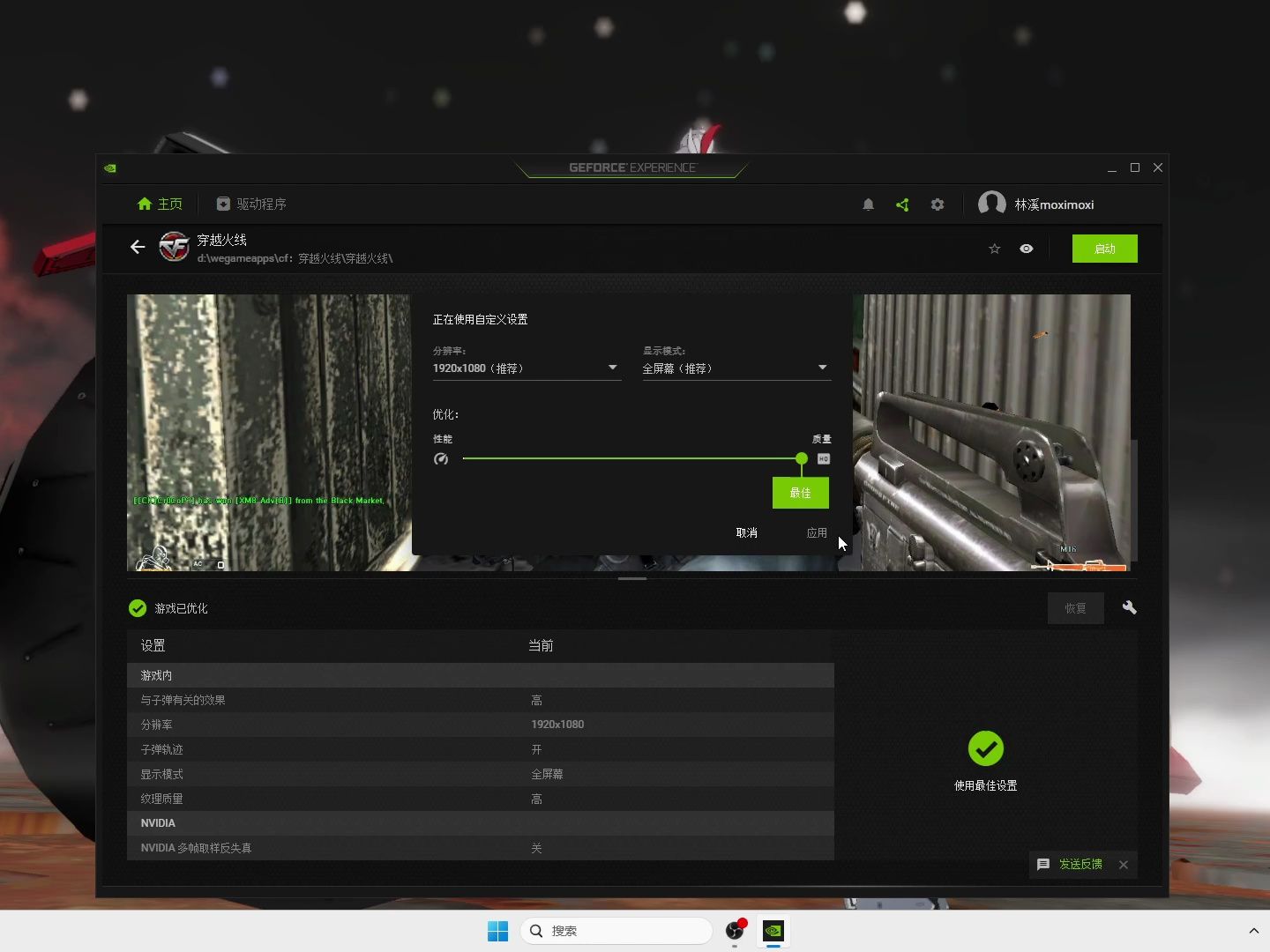This screenshot has height=952, width=1270.
Task: Click the 子弹轨迹 setting row
Action: (x=481, y=749)
